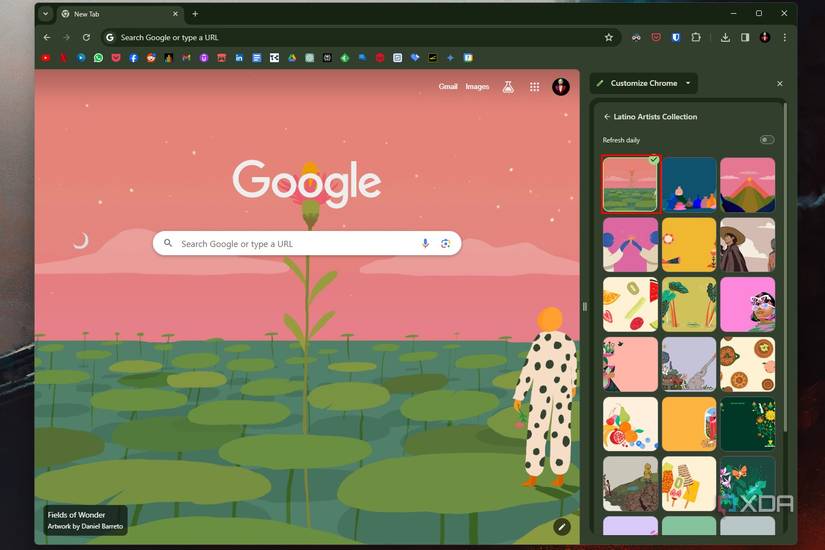Bookmark this page with the star icon
This screenshot has width=825, height=550.
click(608, 37)
